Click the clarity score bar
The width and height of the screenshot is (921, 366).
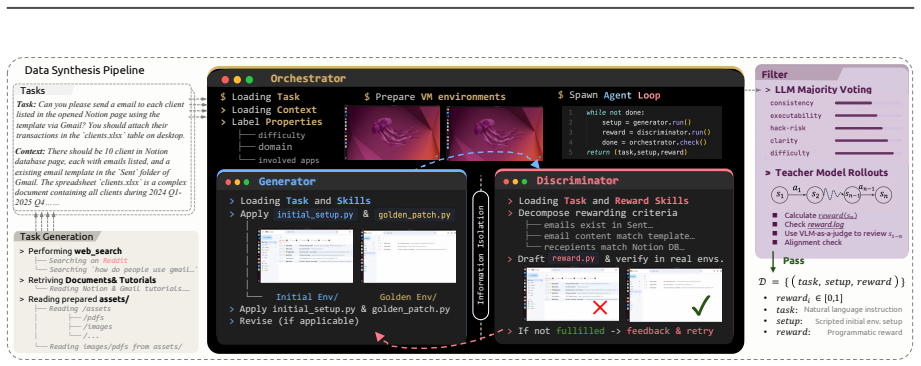tap(868, 140)
